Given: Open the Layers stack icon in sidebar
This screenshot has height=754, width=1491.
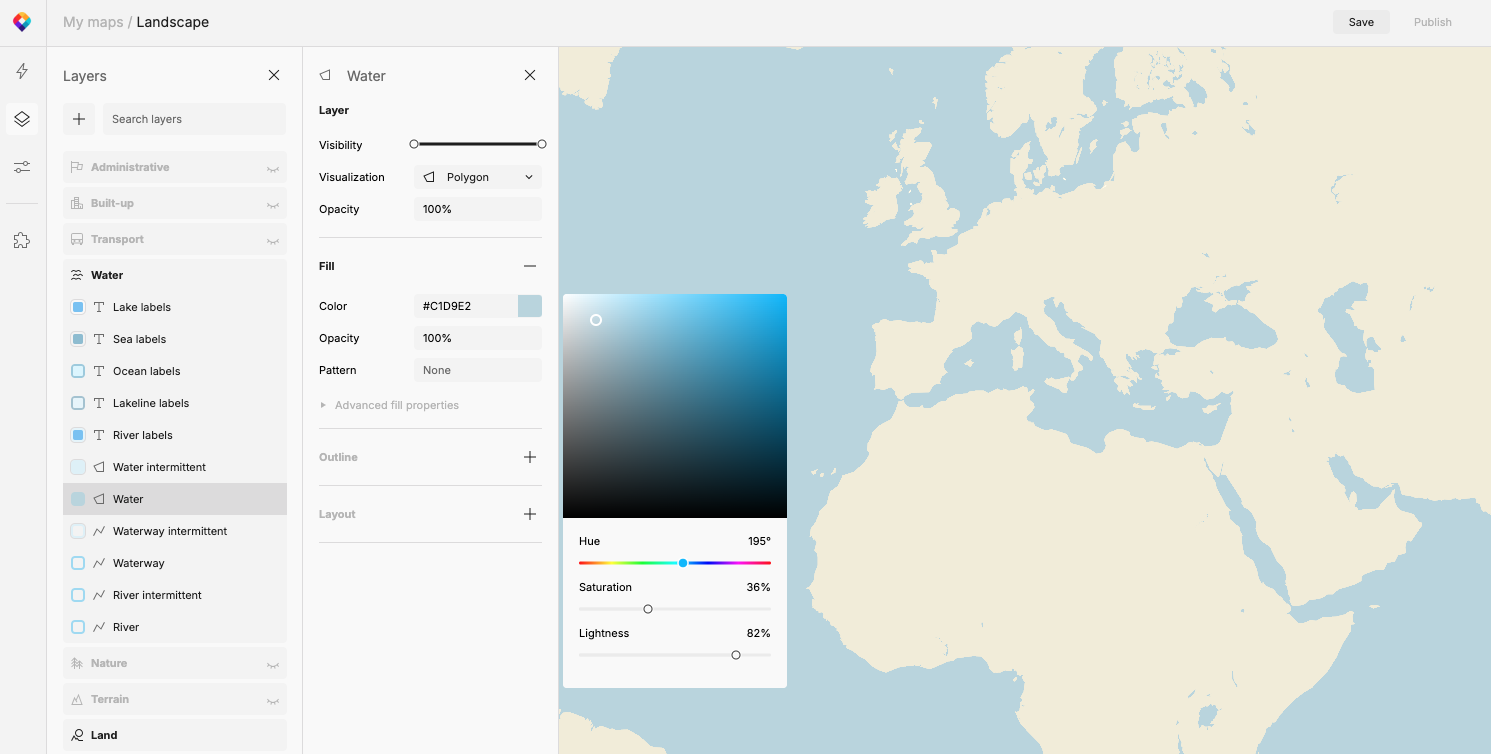Looking at the screenshot, I should point(22,119).
